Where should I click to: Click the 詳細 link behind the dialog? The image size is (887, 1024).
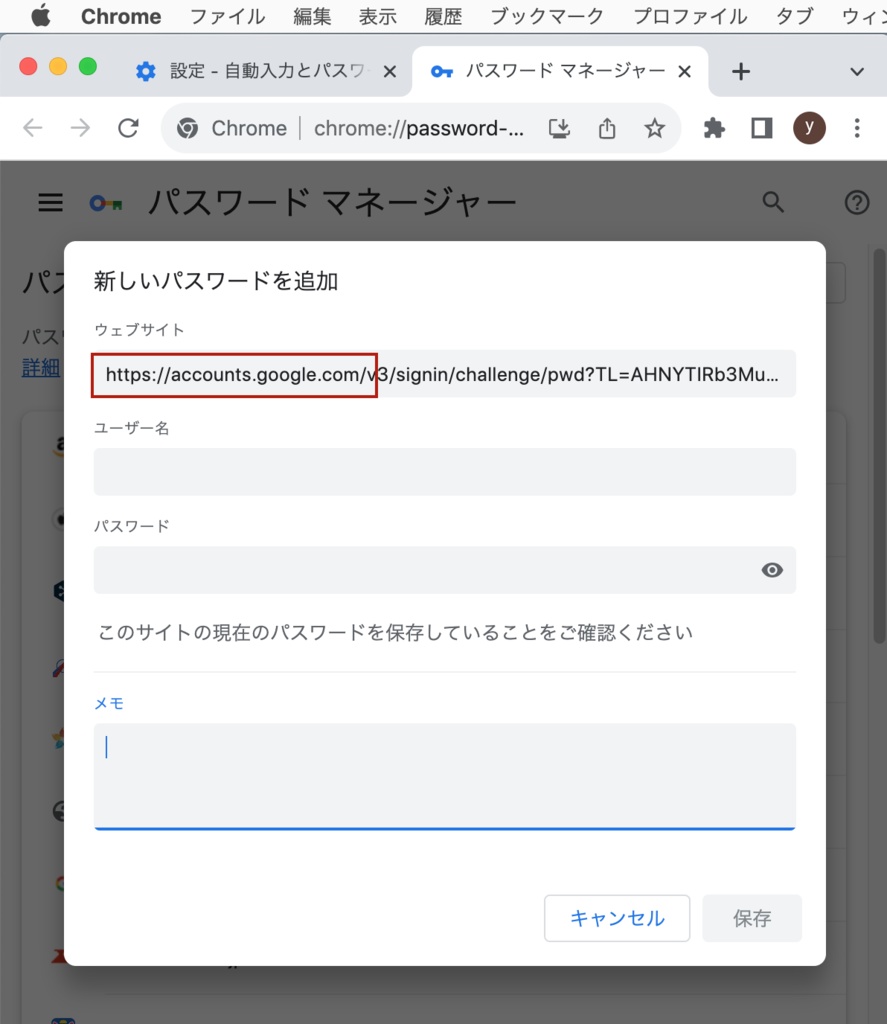(x=39, y=368)
